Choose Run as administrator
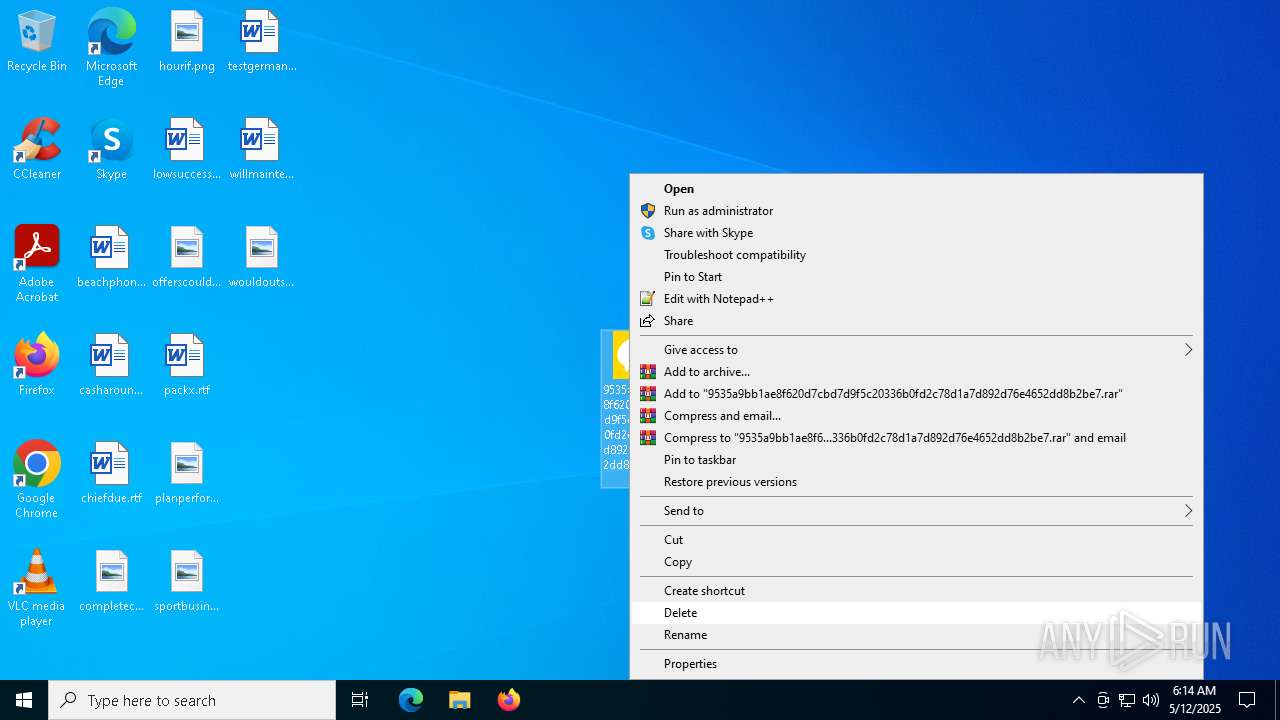 click(x=916, y=211)
